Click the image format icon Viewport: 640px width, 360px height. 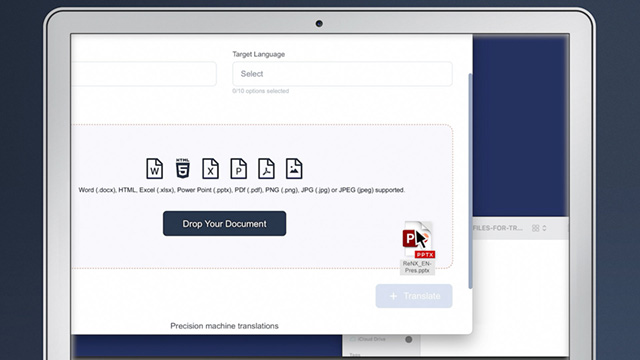point(294,169)
